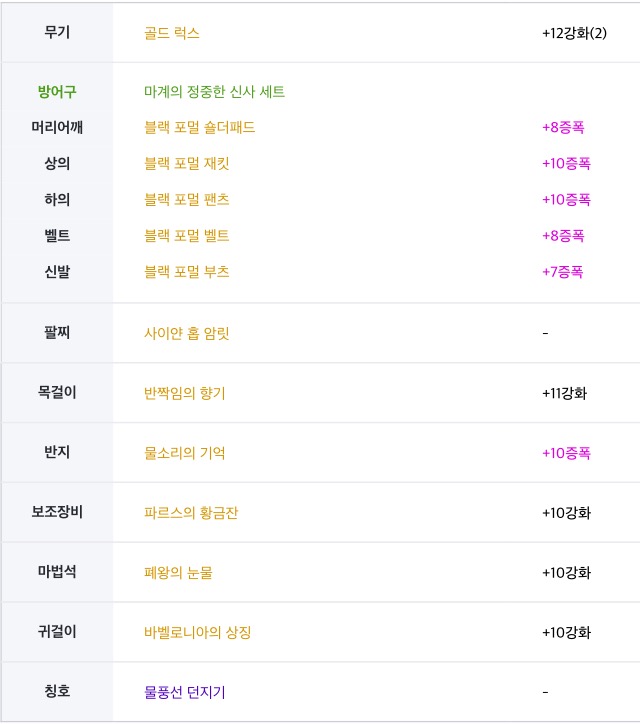Select the 블랙 포멀 숄더패드 item

point(199,127)
